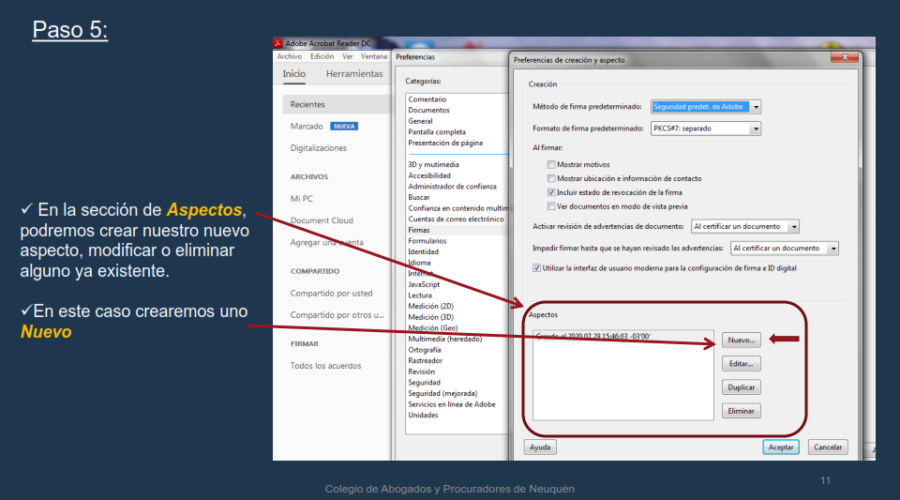Select the Presentación de página category
900x500 pixels.
(x=445, y=143)
